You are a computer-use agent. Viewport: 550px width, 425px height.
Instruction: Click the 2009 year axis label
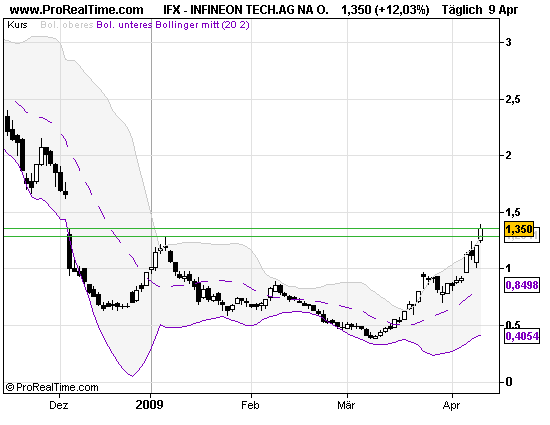tap(149, 405)
